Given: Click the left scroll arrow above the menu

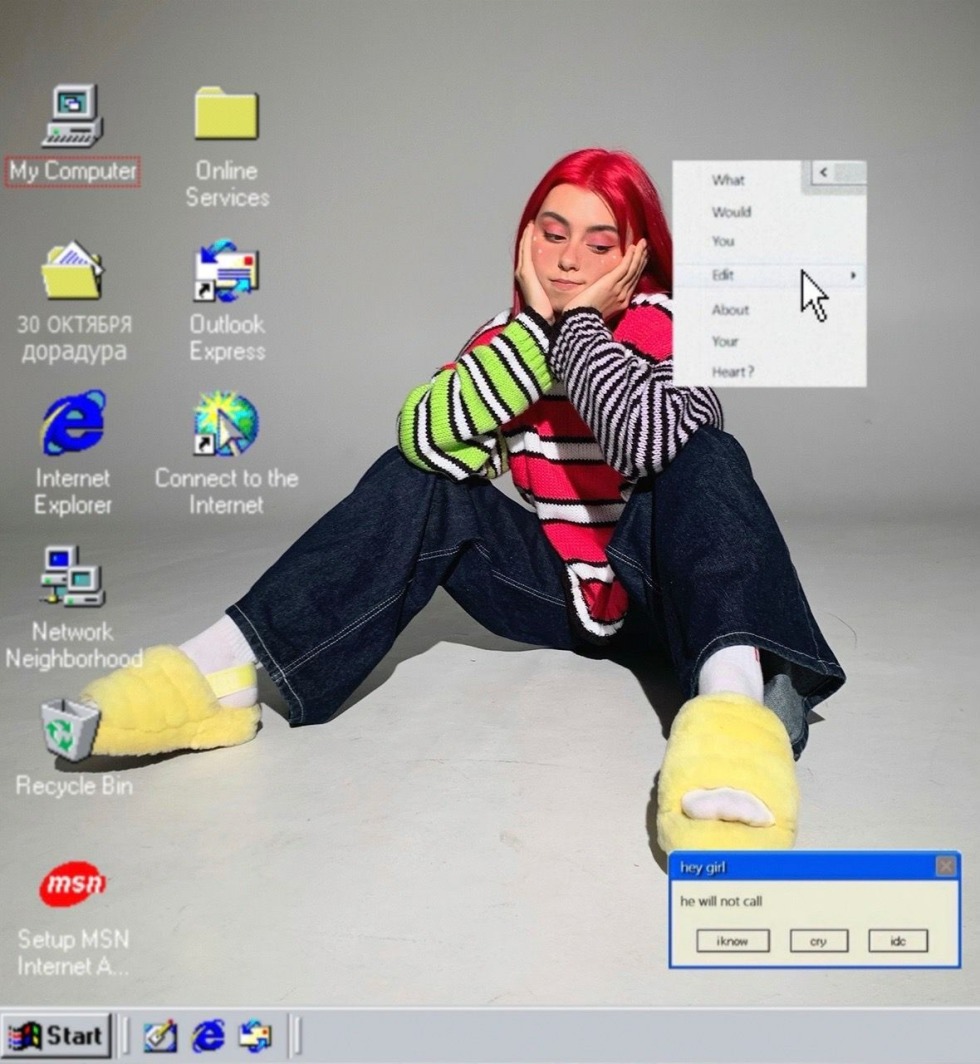Looking at the screenshot, I should pyautogui.click(x=823, y=172).
